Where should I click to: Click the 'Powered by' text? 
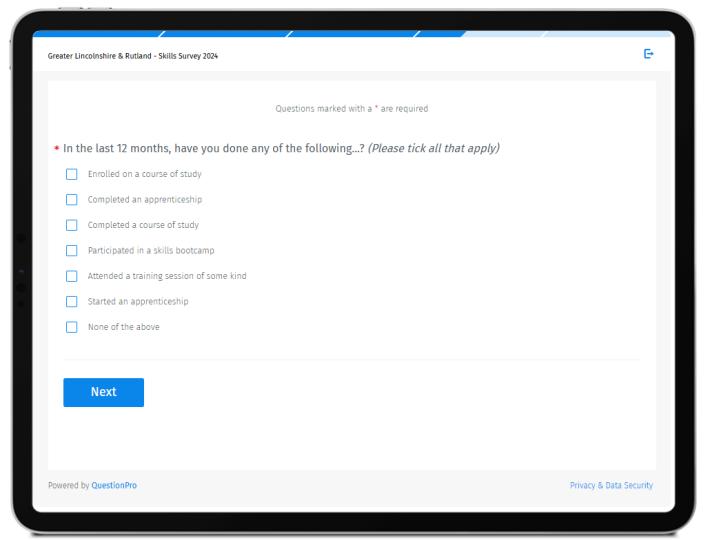pos(68,485)
